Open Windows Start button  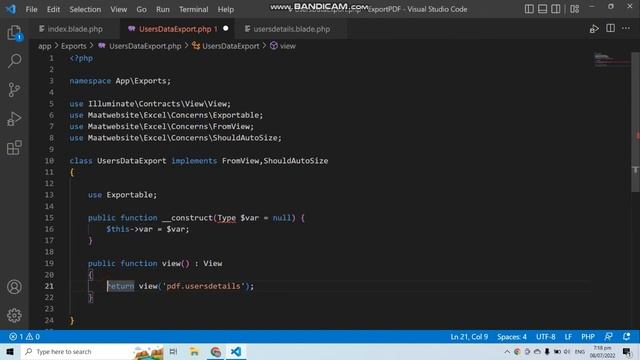pyautogui.click(x=10, y=351)
